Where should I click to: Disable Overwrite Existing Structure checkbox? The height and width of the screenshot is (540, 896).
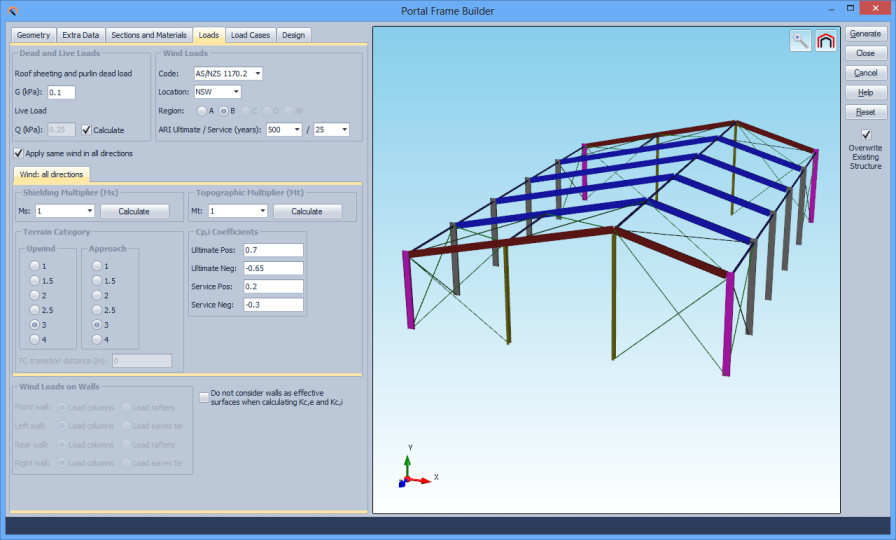866,135
